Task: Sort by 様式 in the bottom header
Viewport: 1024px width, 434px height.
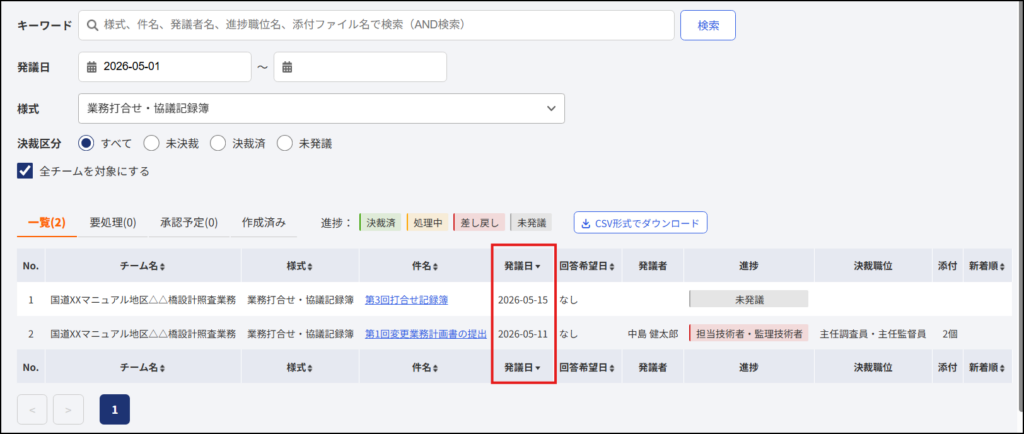Action: pos(300,367)
